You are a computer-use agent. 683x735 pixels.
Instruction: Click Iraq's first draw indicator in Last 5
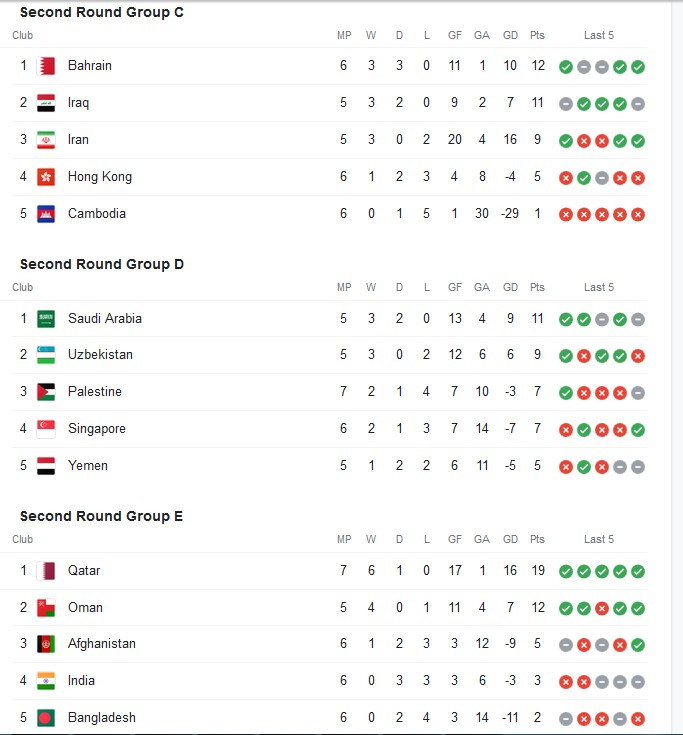tap(566, 104)
